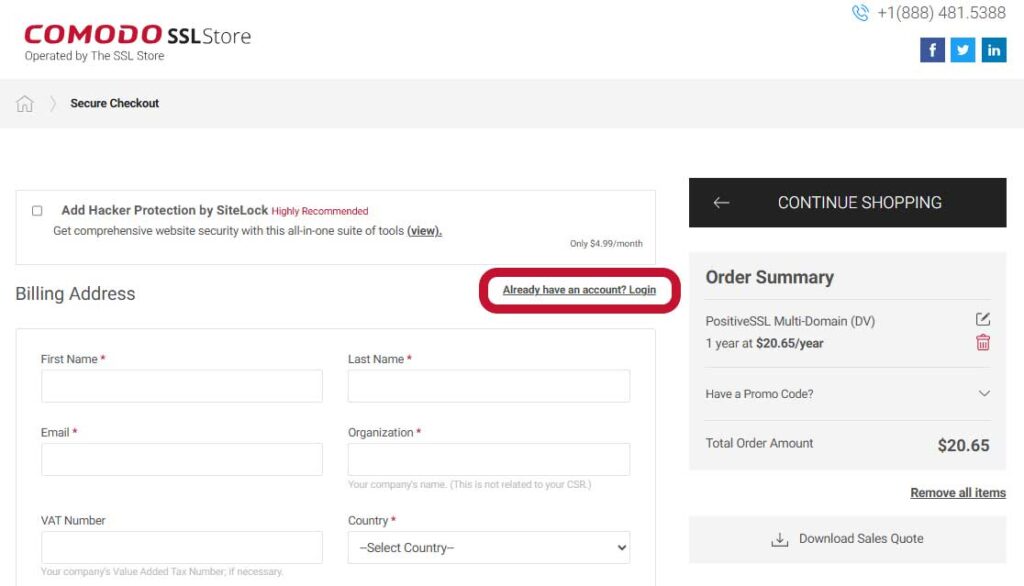The image size is (1024, 586).
Task: Open the Twitter social icon
Action: (x=963, y=50)
